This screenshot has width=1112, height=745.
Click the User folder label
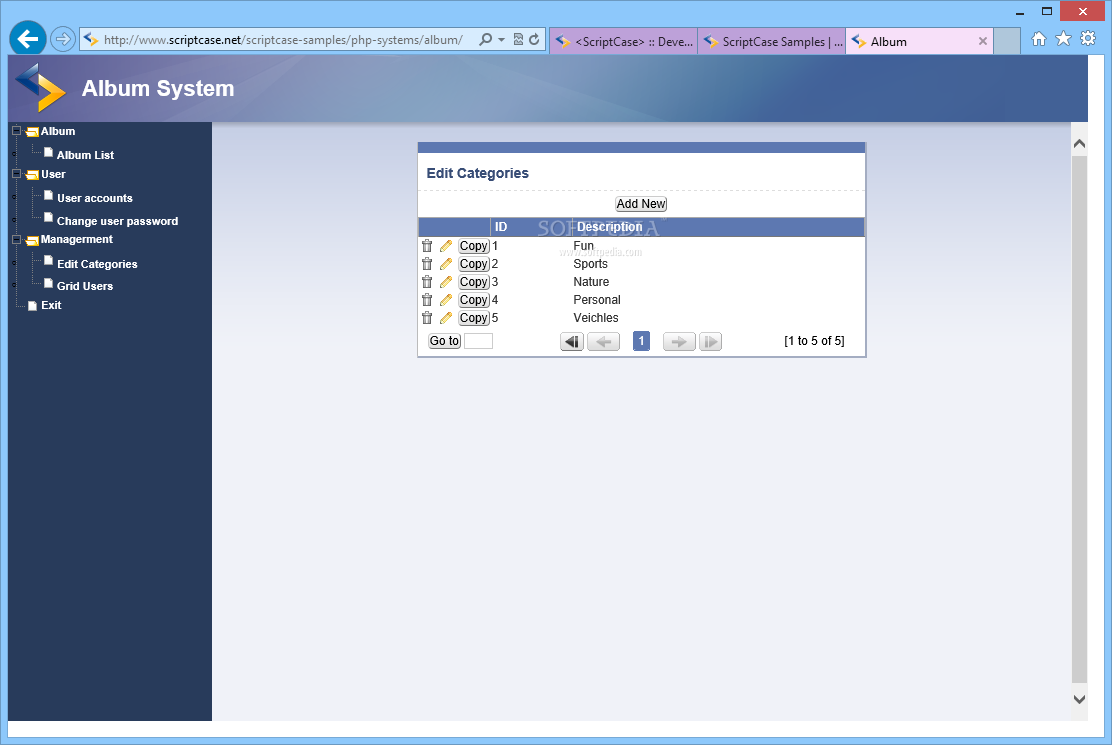click(53, 174)
